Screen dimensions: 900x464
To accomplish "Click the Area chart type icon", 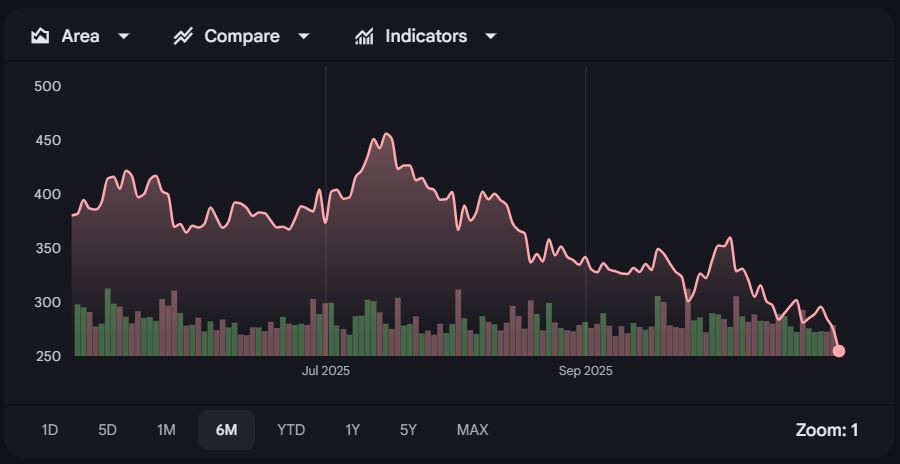I will click(40, 36).
